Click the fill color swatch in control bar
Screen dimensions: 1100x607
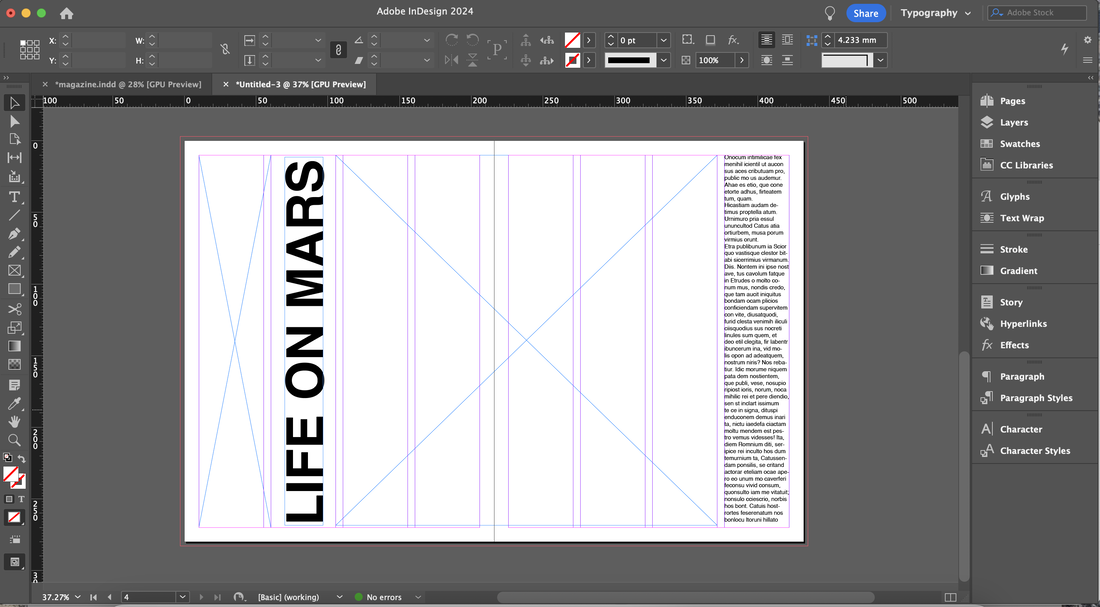tap(572, 40)
